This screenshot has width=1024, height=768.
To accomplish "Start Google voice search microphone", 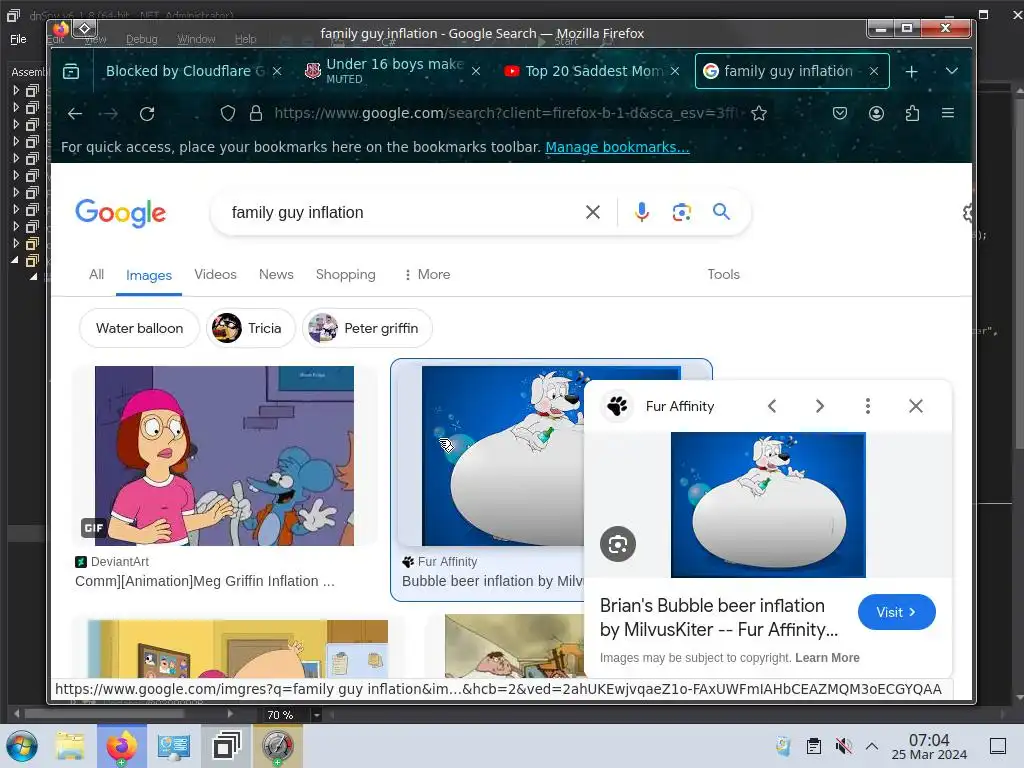I will pos(642,212).
